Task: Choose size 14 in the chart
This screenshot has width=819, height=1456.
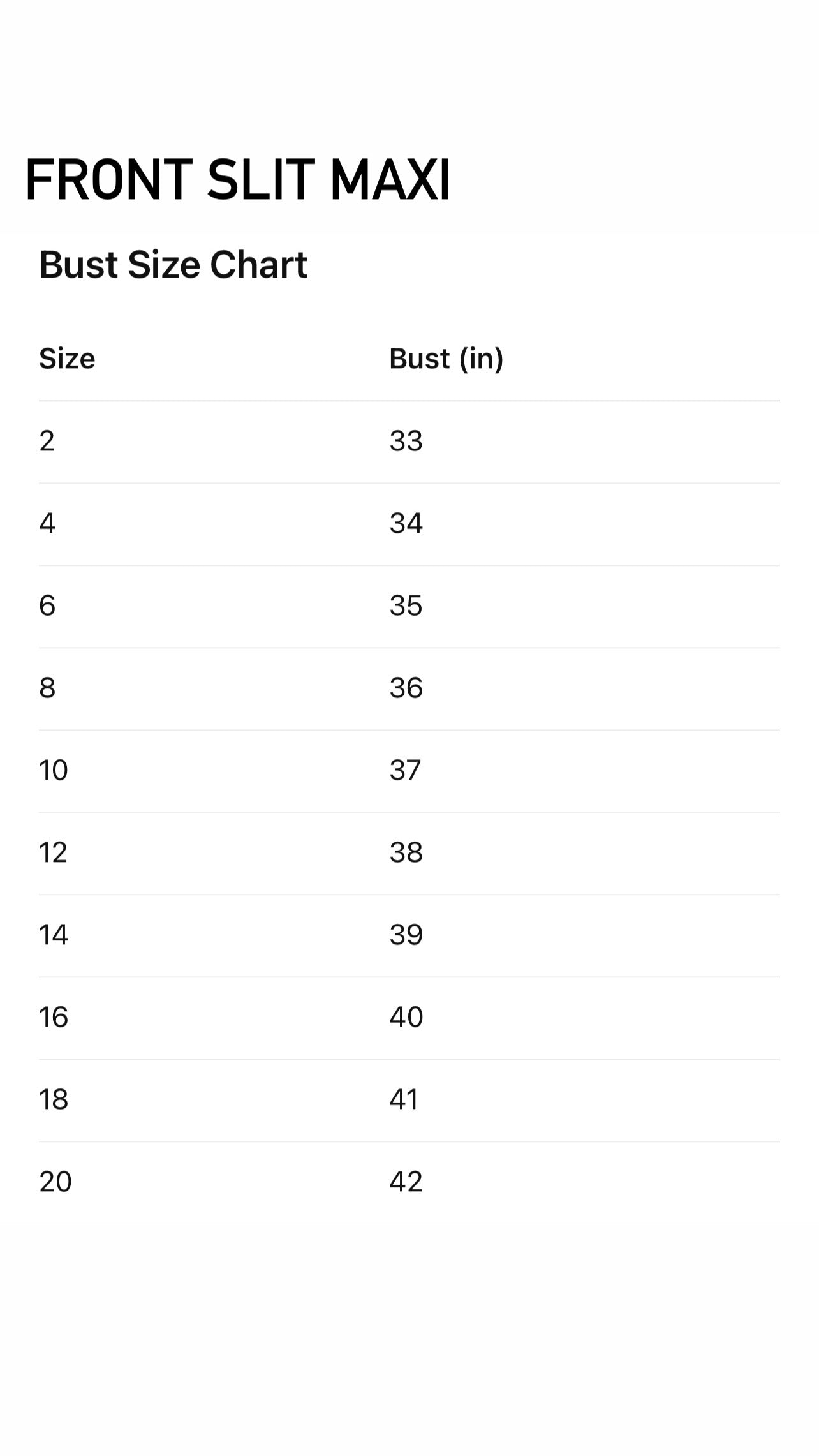Action: coord(53,935)
